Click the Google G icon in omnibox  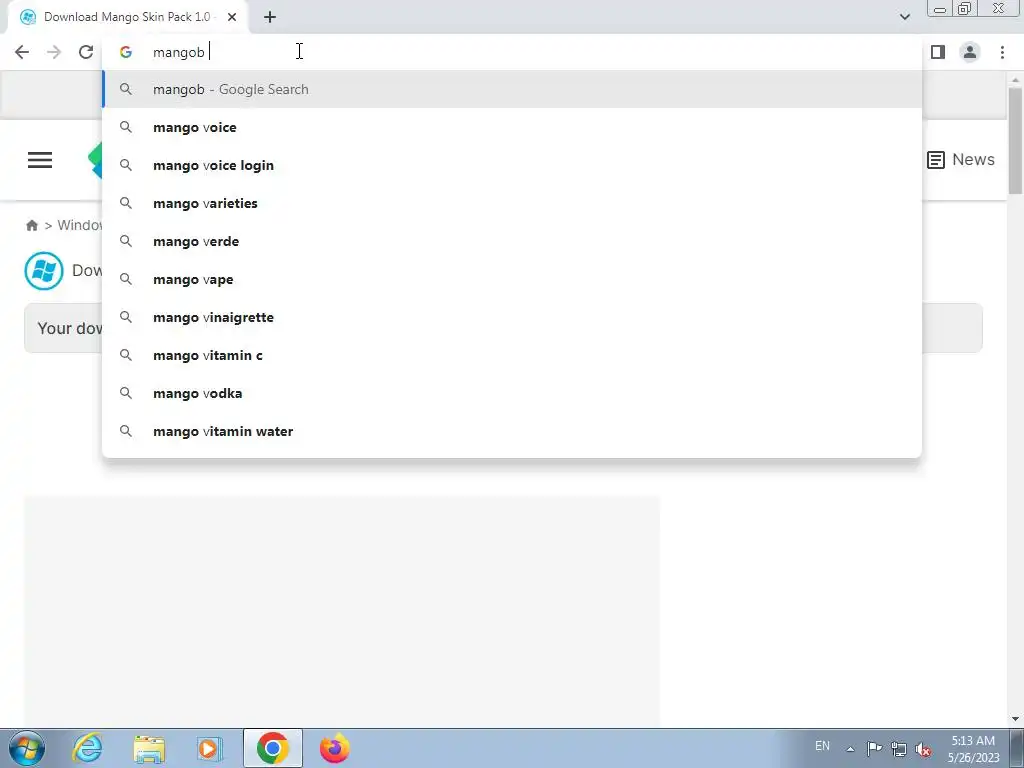(x=125, y=52)
